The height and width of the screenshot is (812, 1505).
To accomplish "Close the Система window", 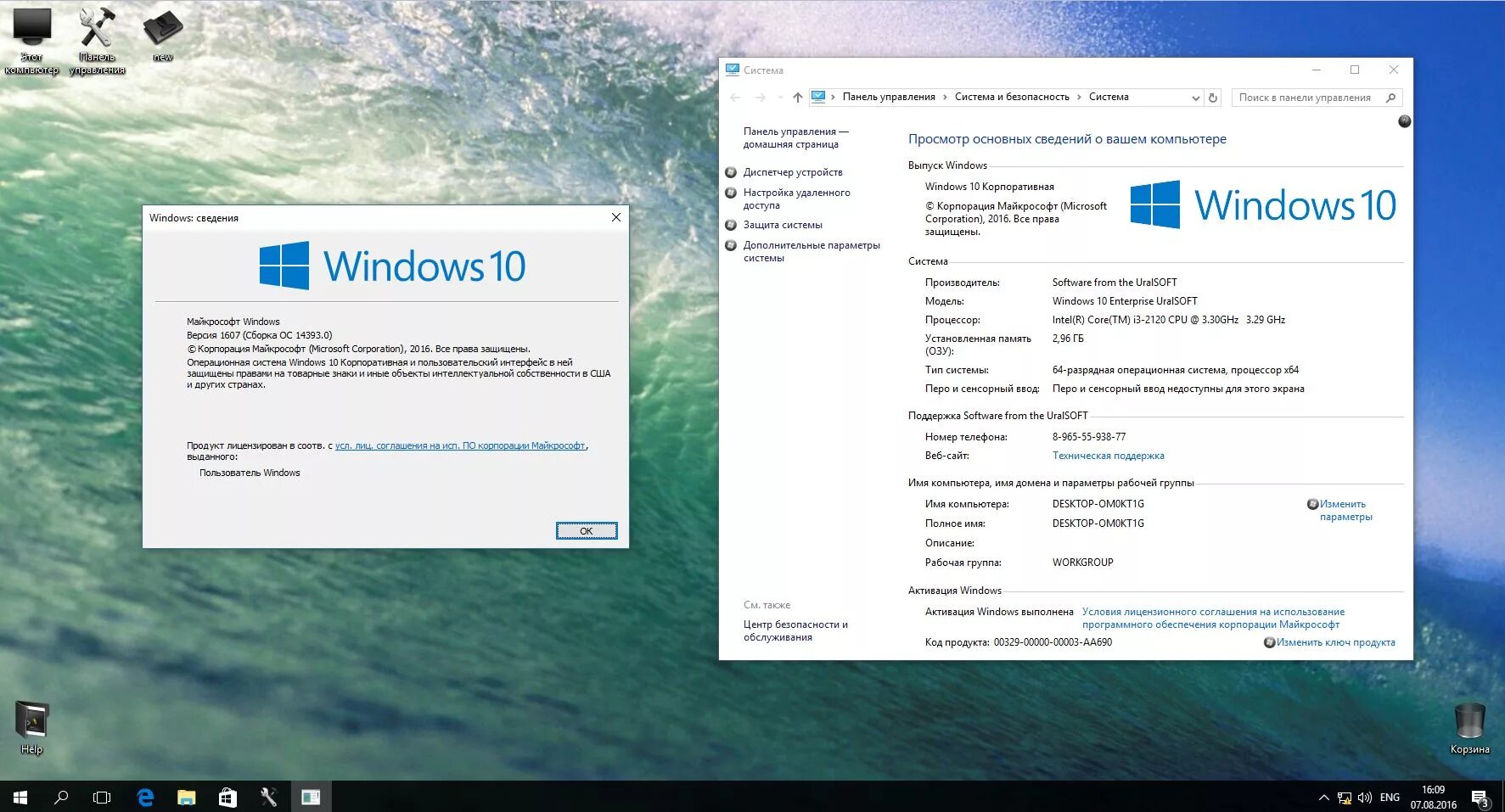I will pyautogui.click(x=1393, y=70).
